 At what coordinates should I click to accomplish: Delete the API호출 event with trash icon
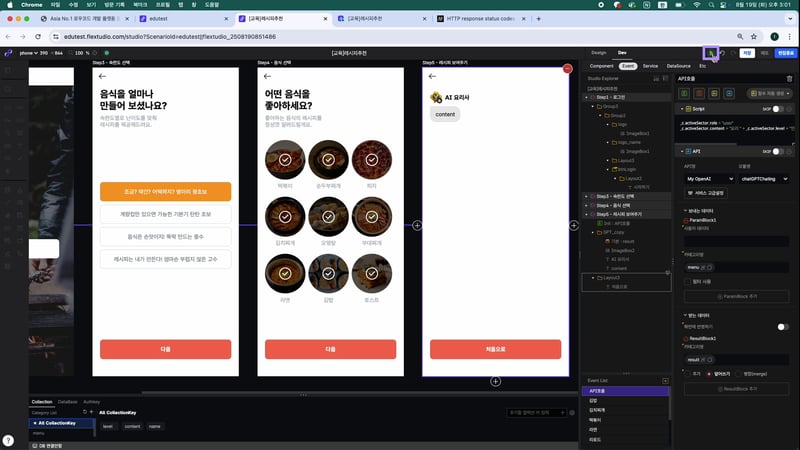[790, 78]
